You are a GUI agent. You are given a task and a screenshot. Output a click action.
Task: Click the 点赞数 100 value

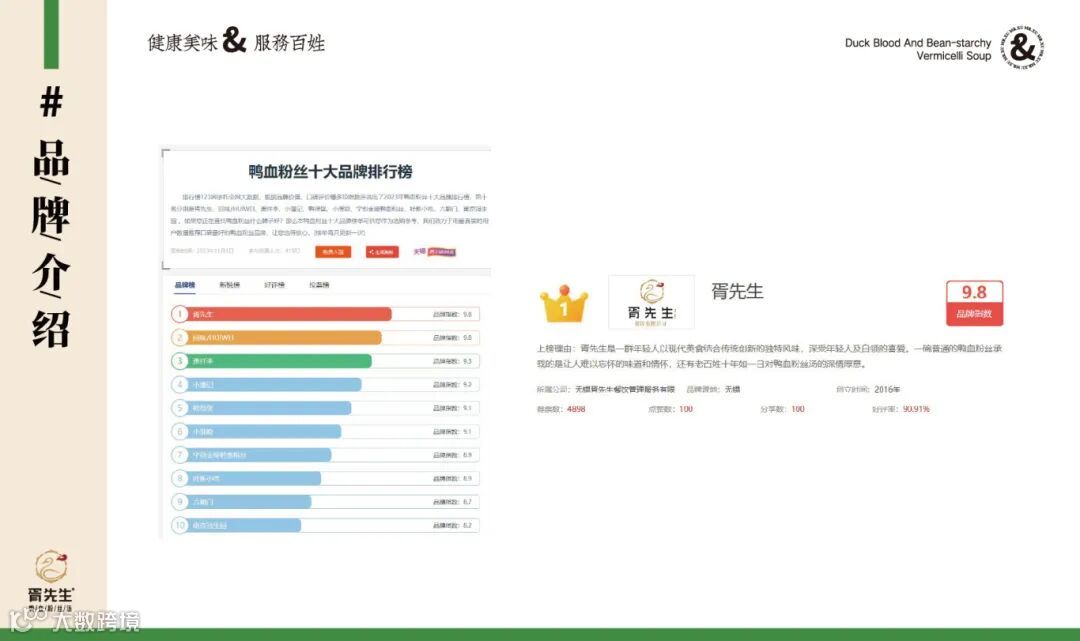pos(686,409)
